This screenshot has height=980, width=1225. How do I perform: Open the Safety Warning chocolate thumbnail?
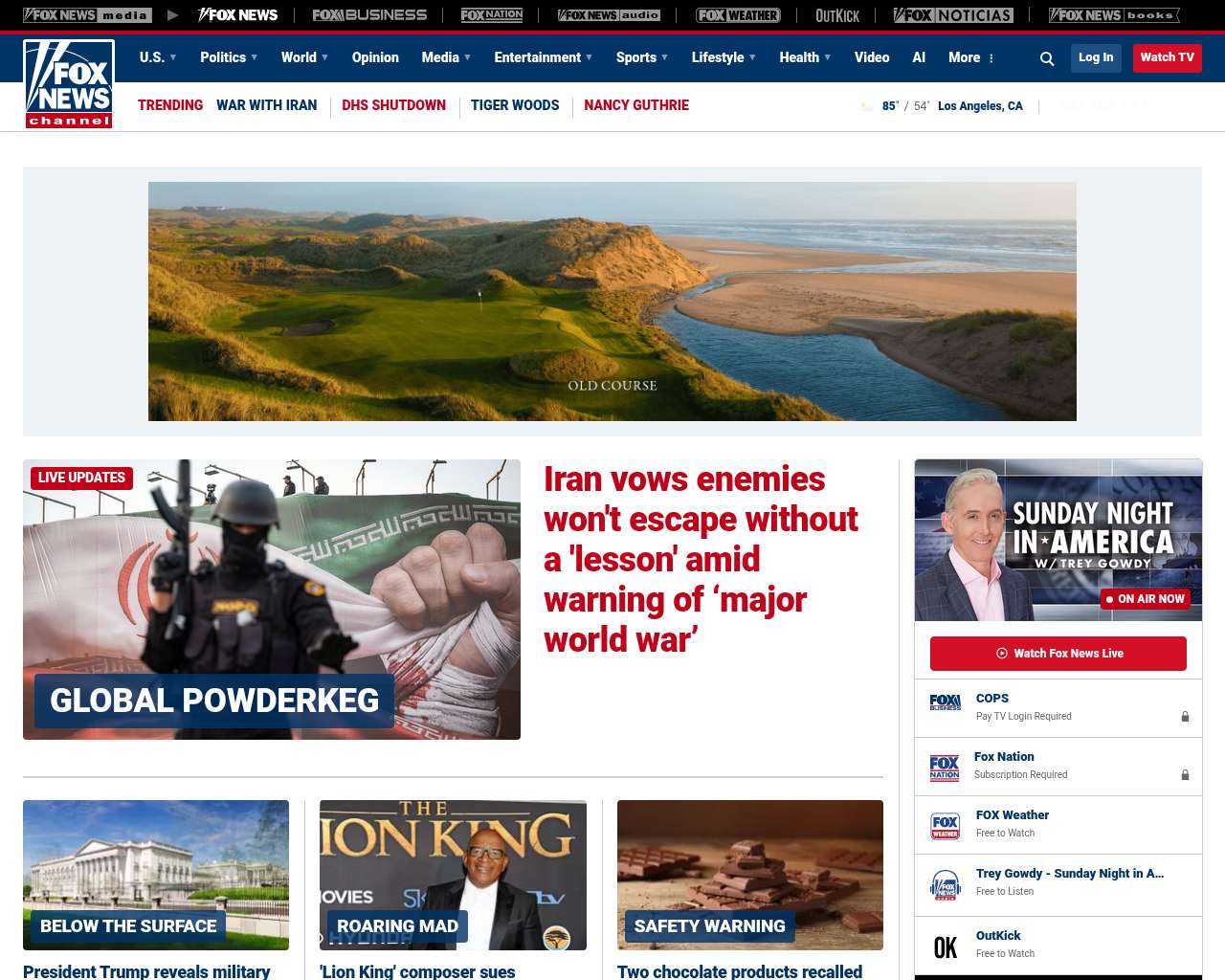(749, 875)
